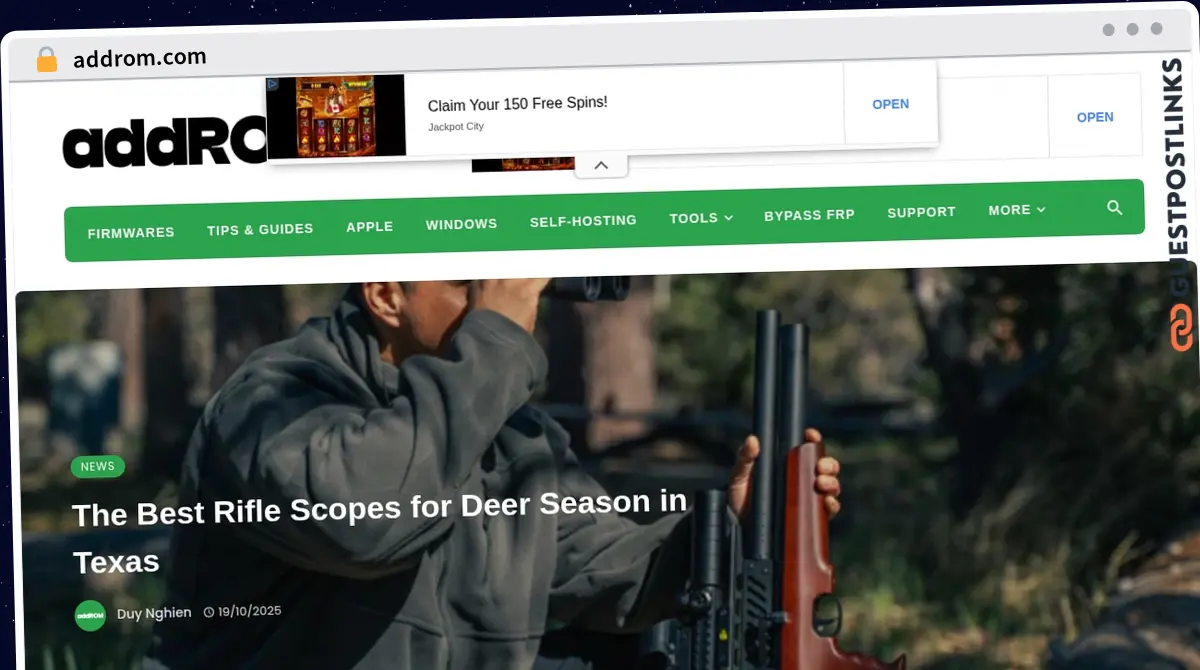1200x670 pixels.
Task: Click the search magnifier icon in green navbar
Action: coord(1114,208)
